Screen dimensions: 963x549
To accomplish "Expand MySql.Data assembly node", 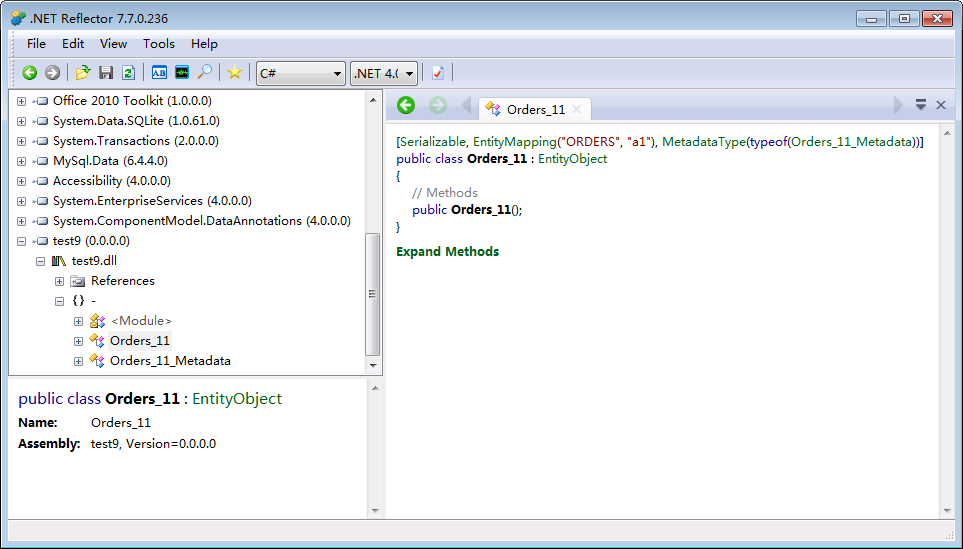I will (x=21, y=162).
